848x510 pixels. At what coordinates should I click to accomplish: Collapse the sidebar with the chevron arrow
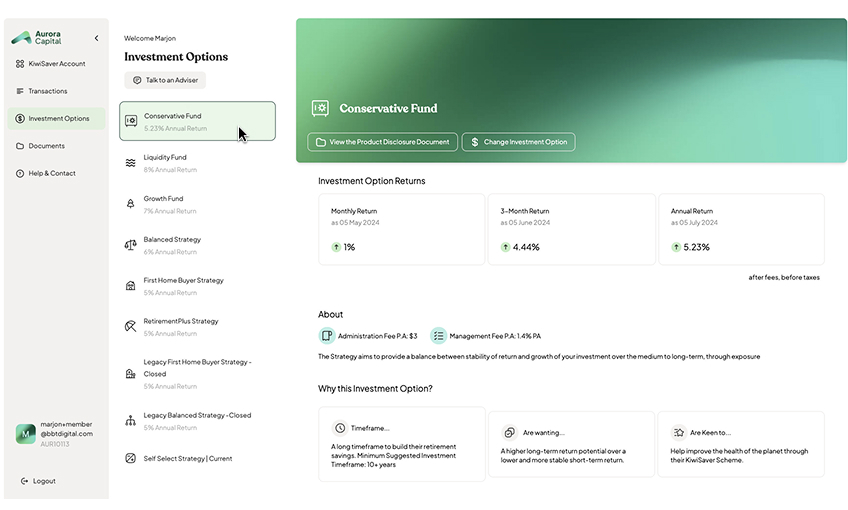coord(96,38)
